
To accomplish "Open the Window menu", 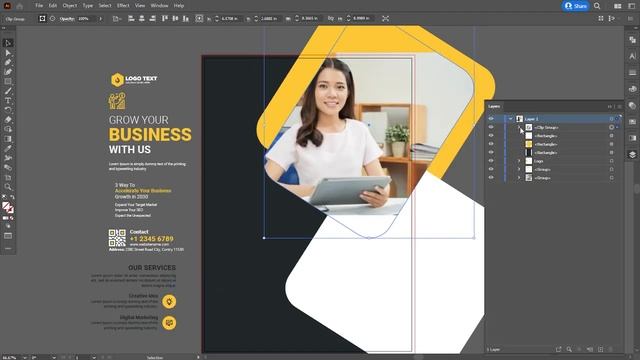I will click(x=159, y=6).
